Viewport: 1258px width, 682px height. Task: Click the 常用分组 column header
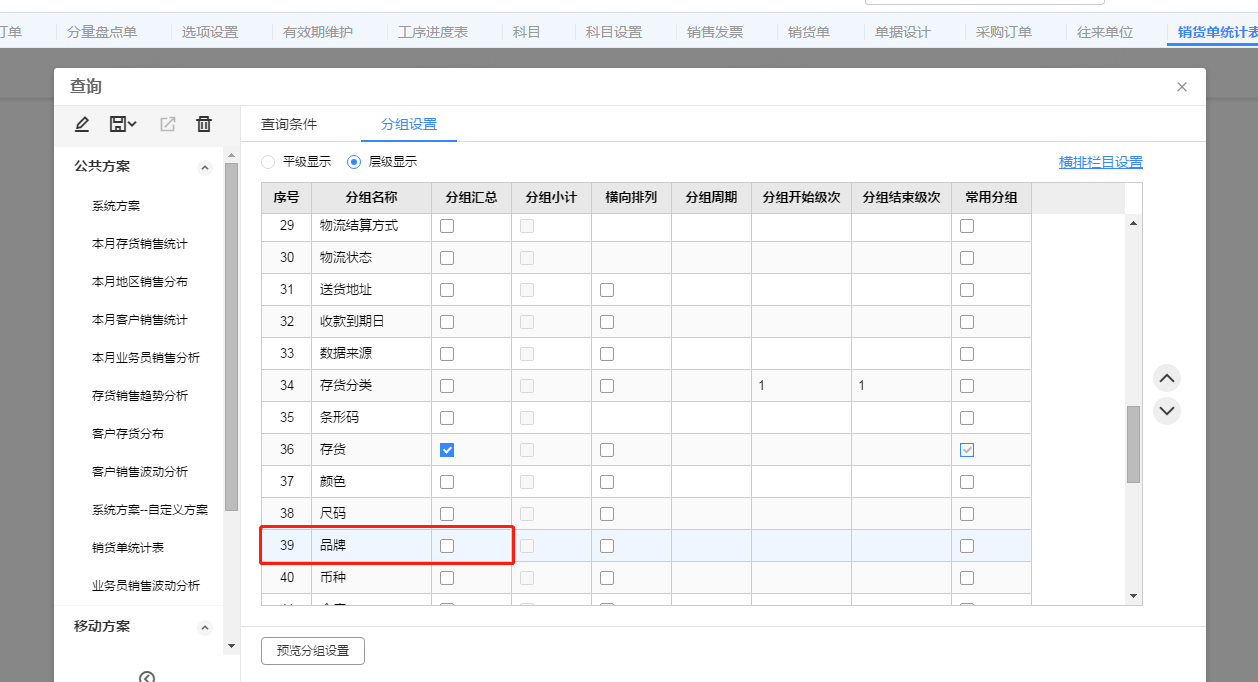[x=992, y=198]
